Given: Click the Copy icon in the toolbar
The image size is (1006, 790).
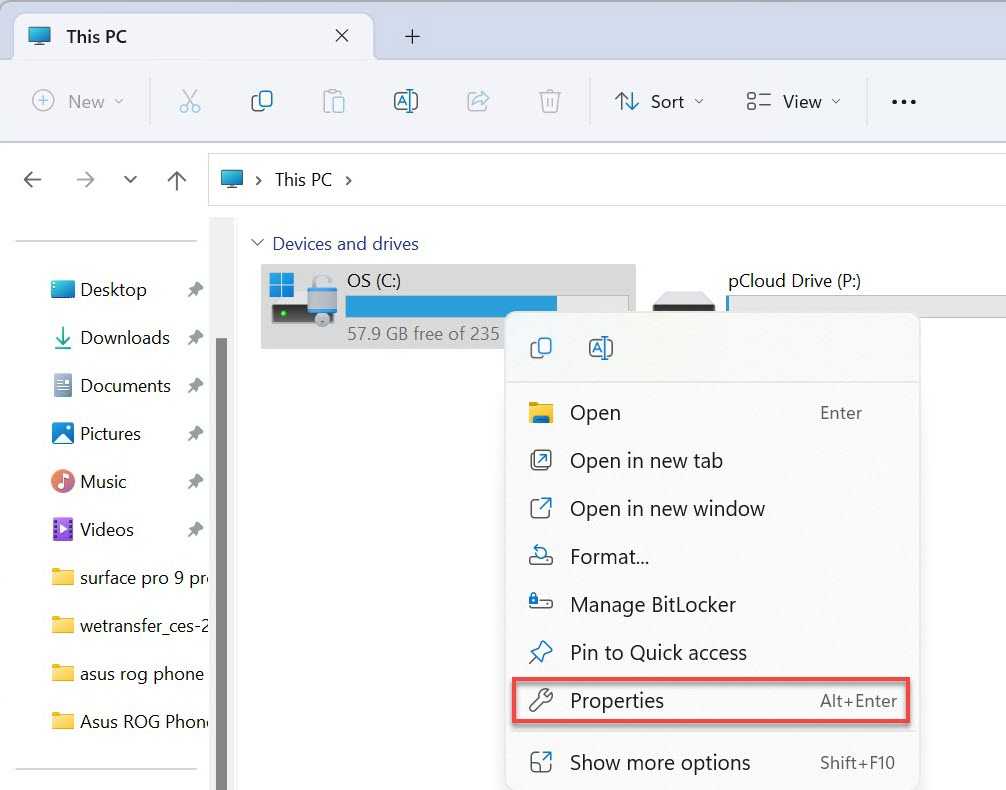Looking at the screenshot, I should coord(262,101).
